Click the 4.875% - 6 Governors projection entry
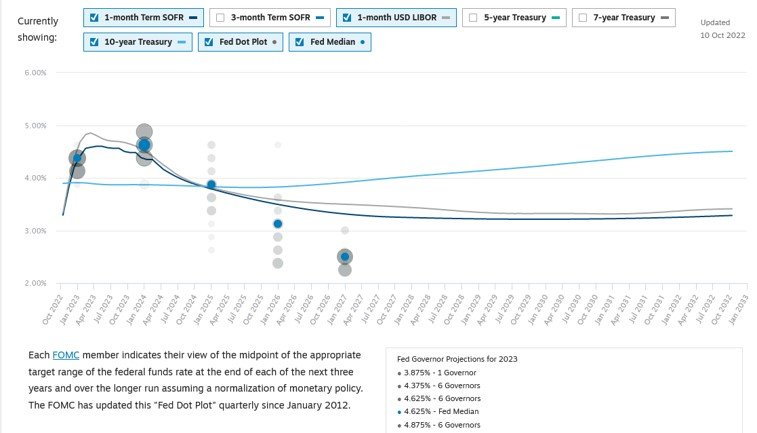The height and width of the screenshot is (433, 757). 440,425
